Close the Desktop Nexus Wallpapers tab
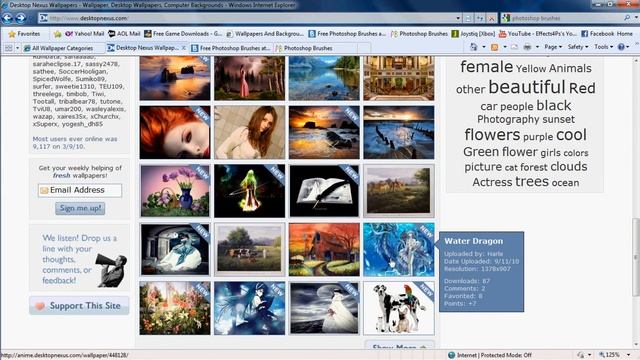This screenshot has width=640, height=360. (x=184, y=48)
